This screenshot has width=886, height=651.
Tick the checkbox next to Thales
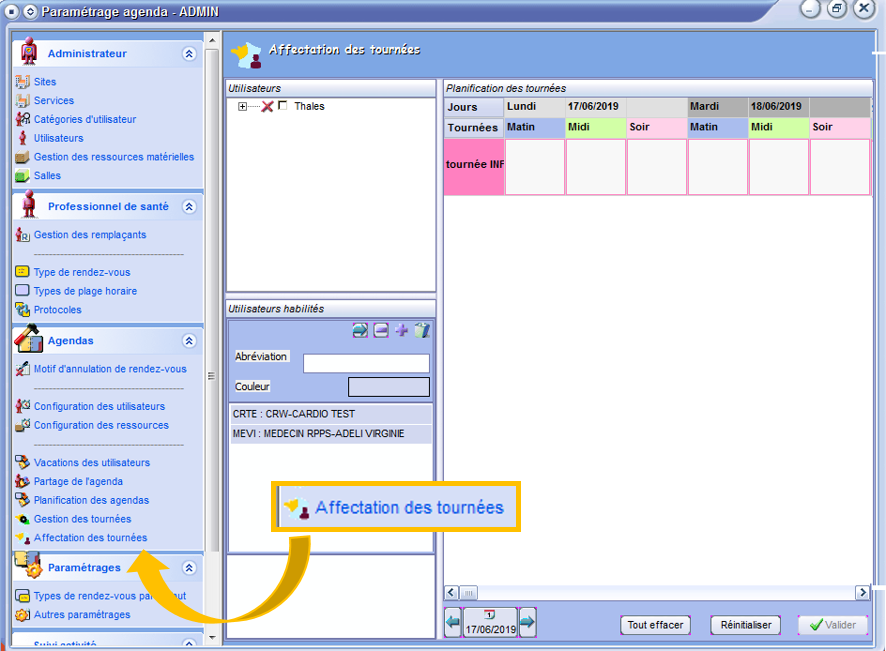(x=283, y=106)
